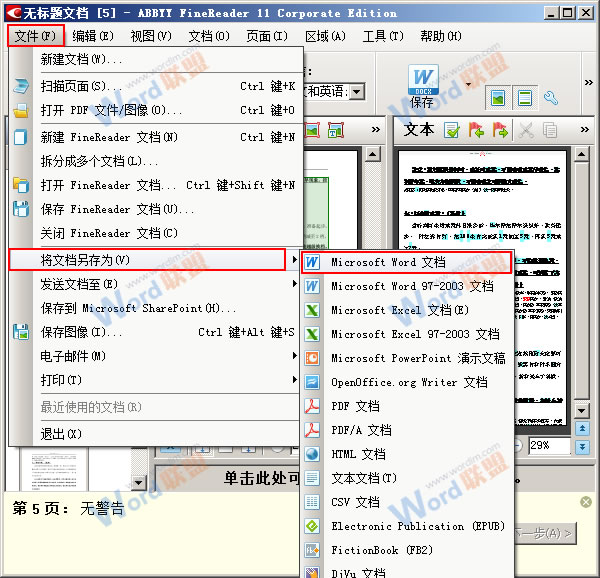The height and width of the screenshot is (578, 600).
Task: Click the HTML 文档 globe icon
Action: point(312,454)
